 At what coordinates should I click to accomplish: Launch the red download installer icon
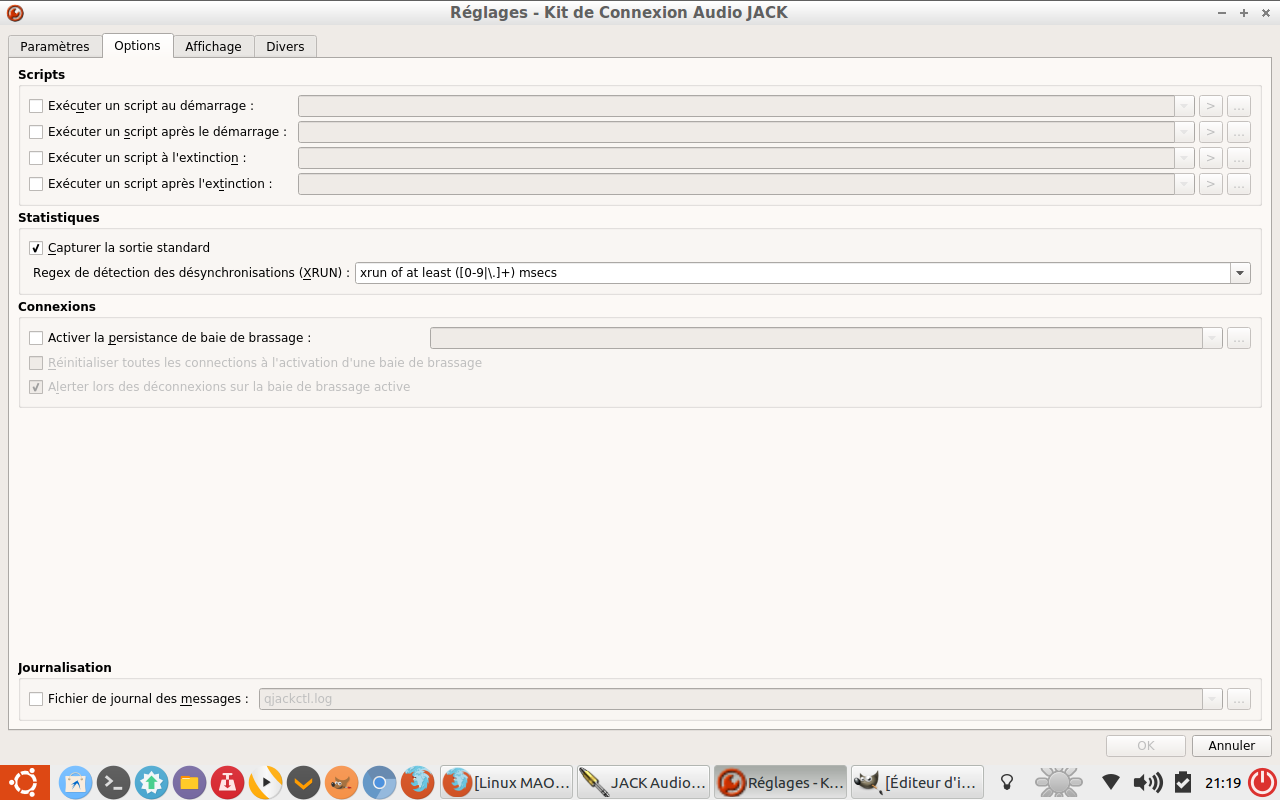[228, 782]
